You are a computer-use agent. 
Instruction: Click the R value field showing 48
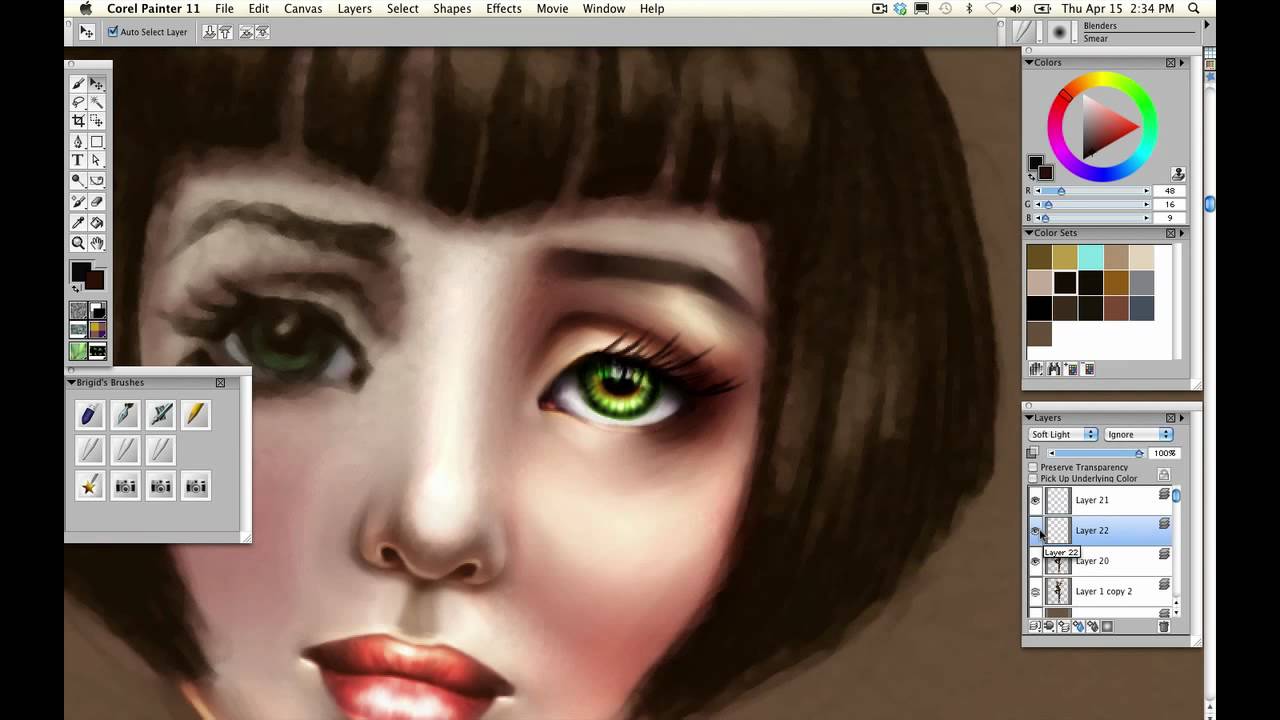tap(1168, 191)
